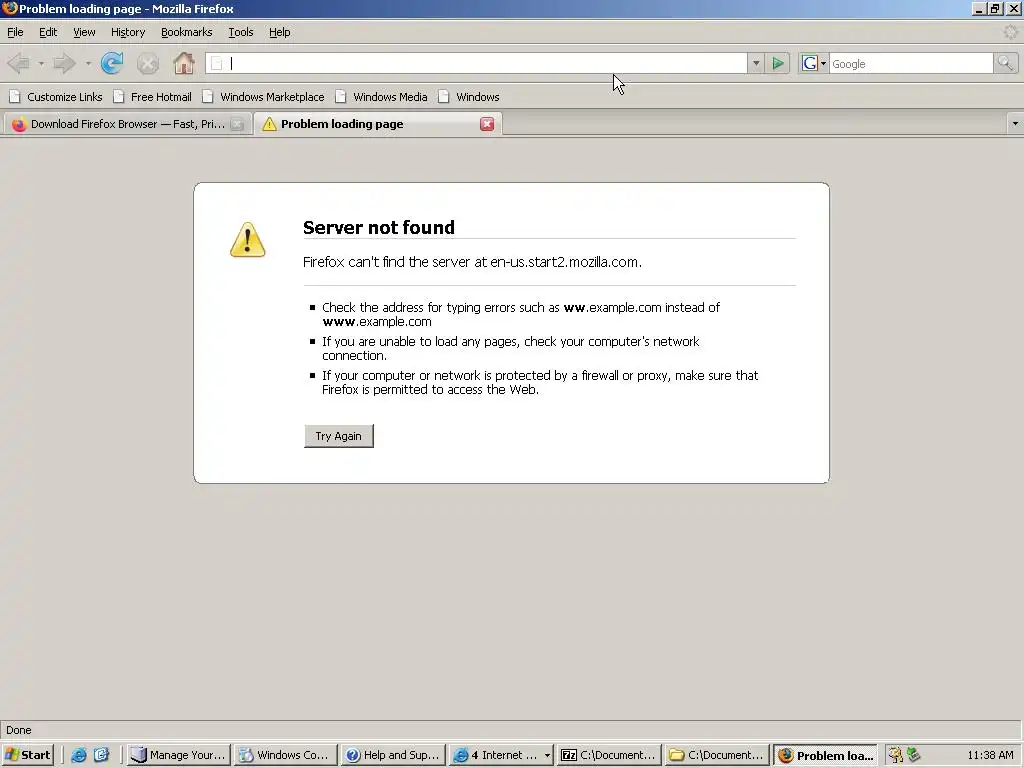Open Customize Links bookmark
Viewport: 1024px width, 768px height.
pos(56,97)
